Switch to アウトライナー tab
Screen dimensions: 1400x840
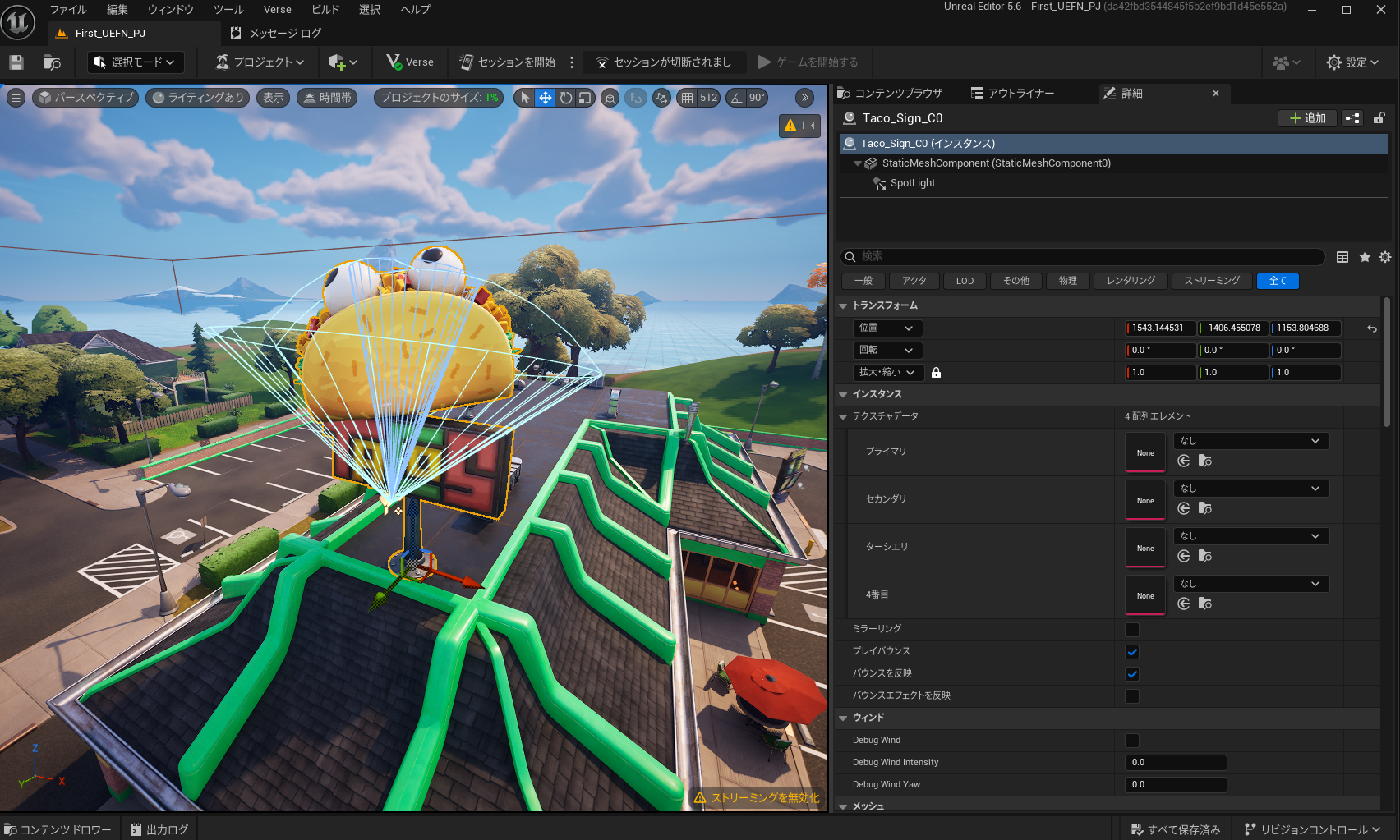[x=1012, y=94]
